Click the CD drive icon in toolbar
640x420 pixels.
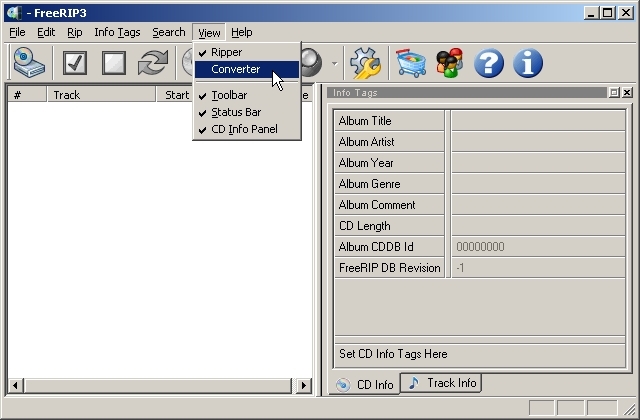point(29,62)
